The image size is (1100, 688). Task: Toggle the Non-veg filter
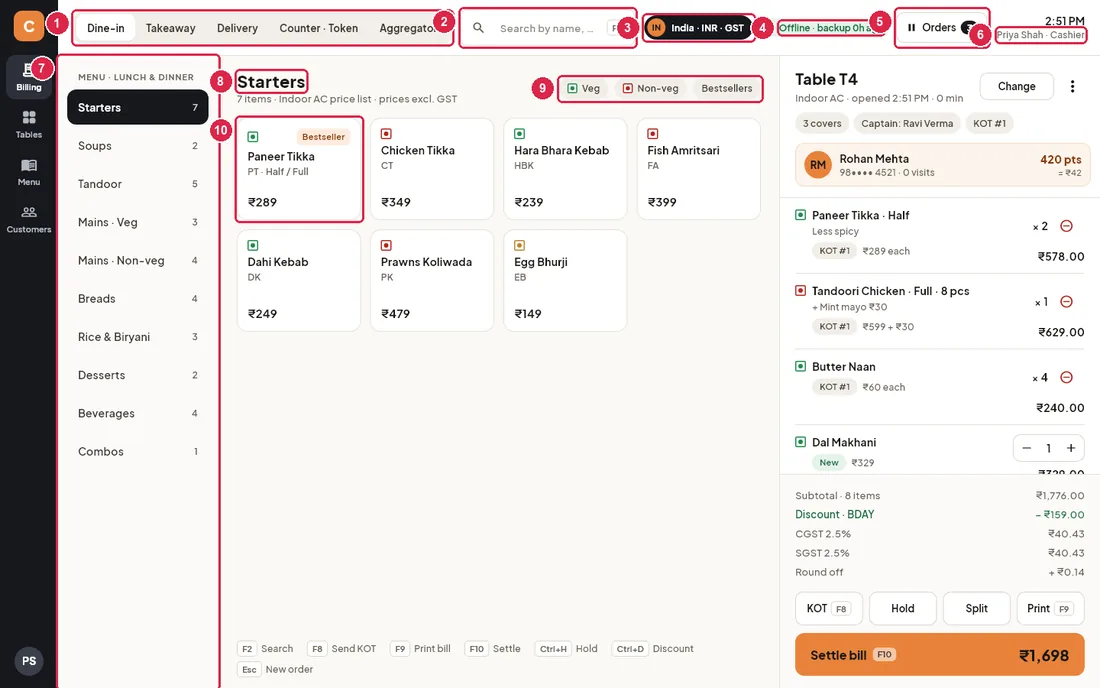point(650,88)
